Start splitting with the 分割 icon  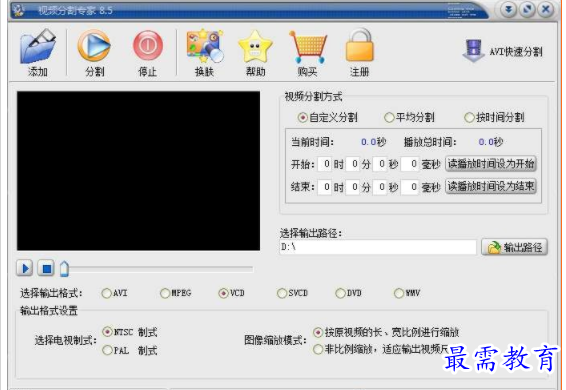coord(94,46)
